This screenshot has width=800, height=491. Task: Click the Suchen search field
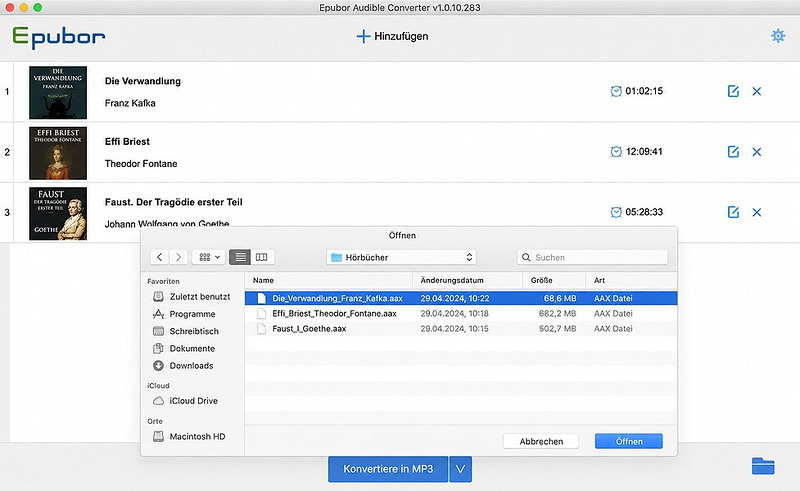[x=592, y=257]
